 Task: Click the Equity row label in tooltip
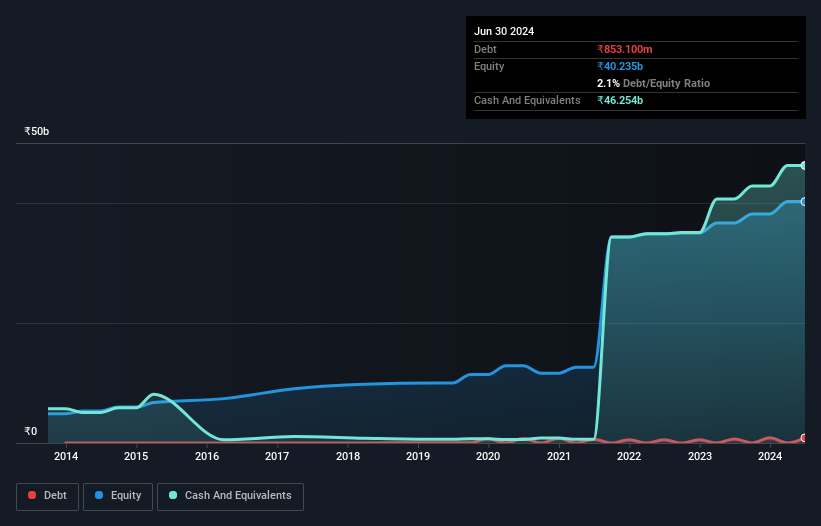[x=489, y=66]
